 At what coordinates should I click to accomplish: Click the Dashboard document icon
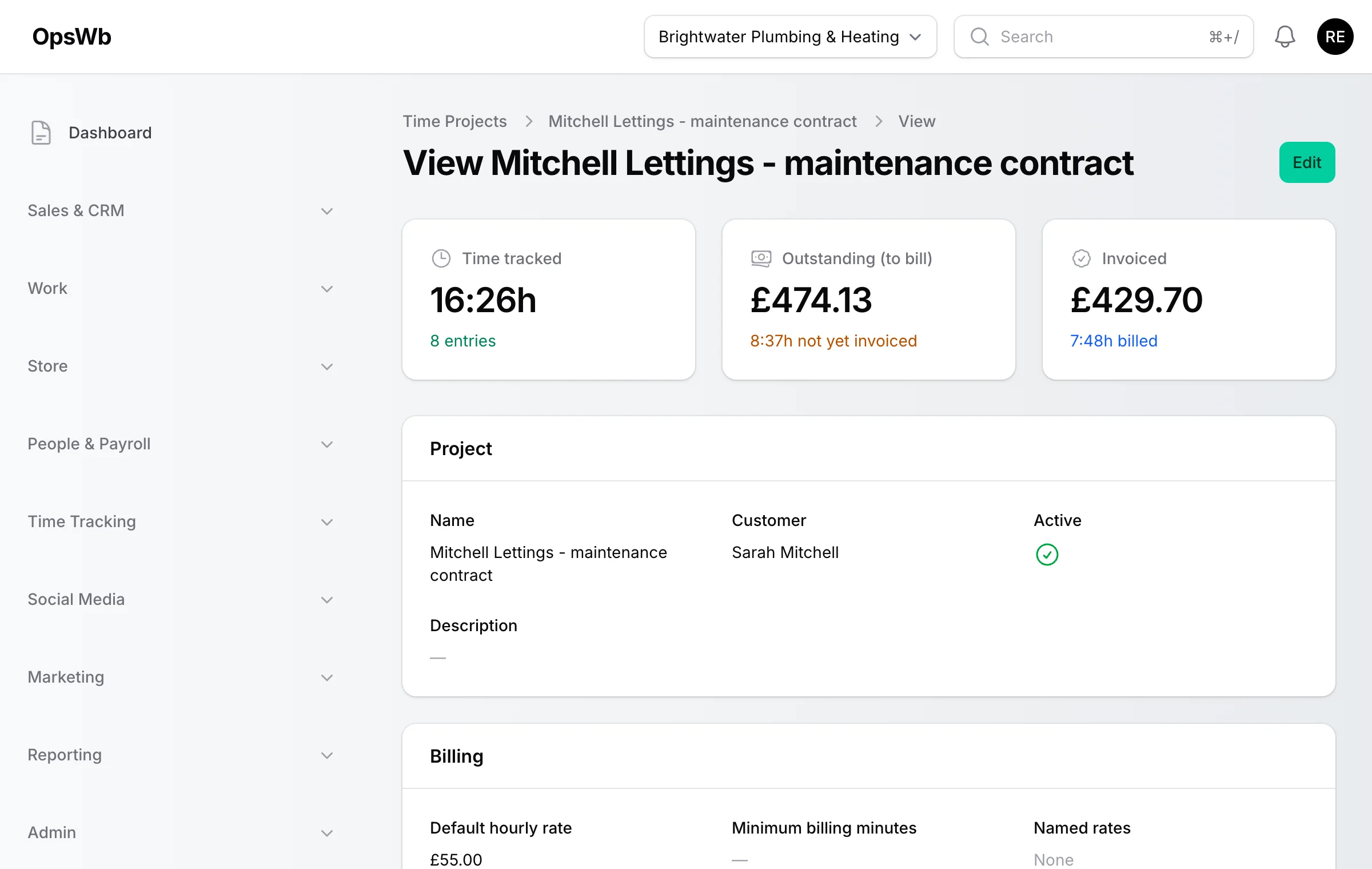click(x=41, y=133)
